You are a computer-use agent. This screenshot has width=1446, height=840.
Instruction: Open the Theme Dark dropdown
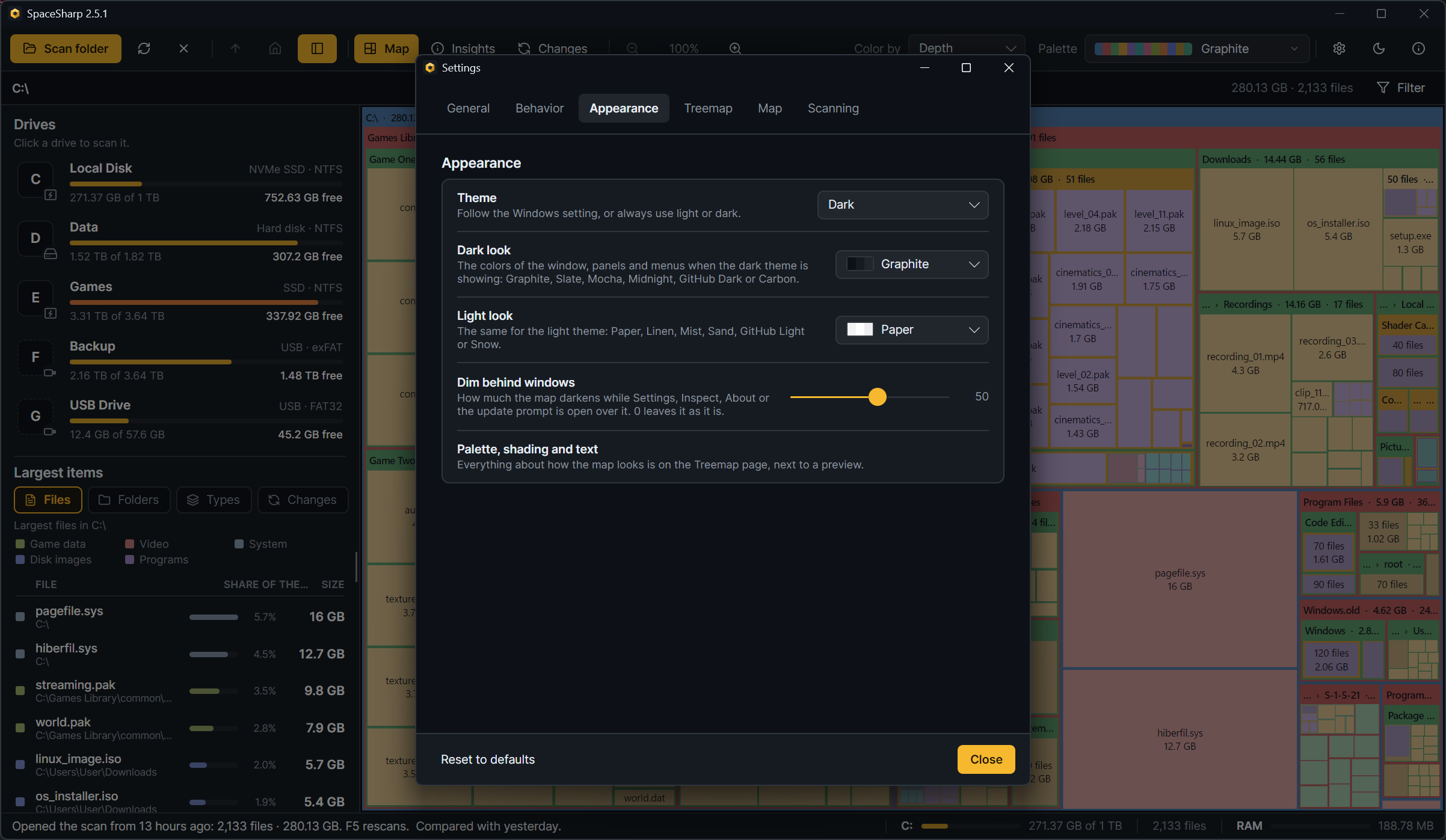coord(902,205)
